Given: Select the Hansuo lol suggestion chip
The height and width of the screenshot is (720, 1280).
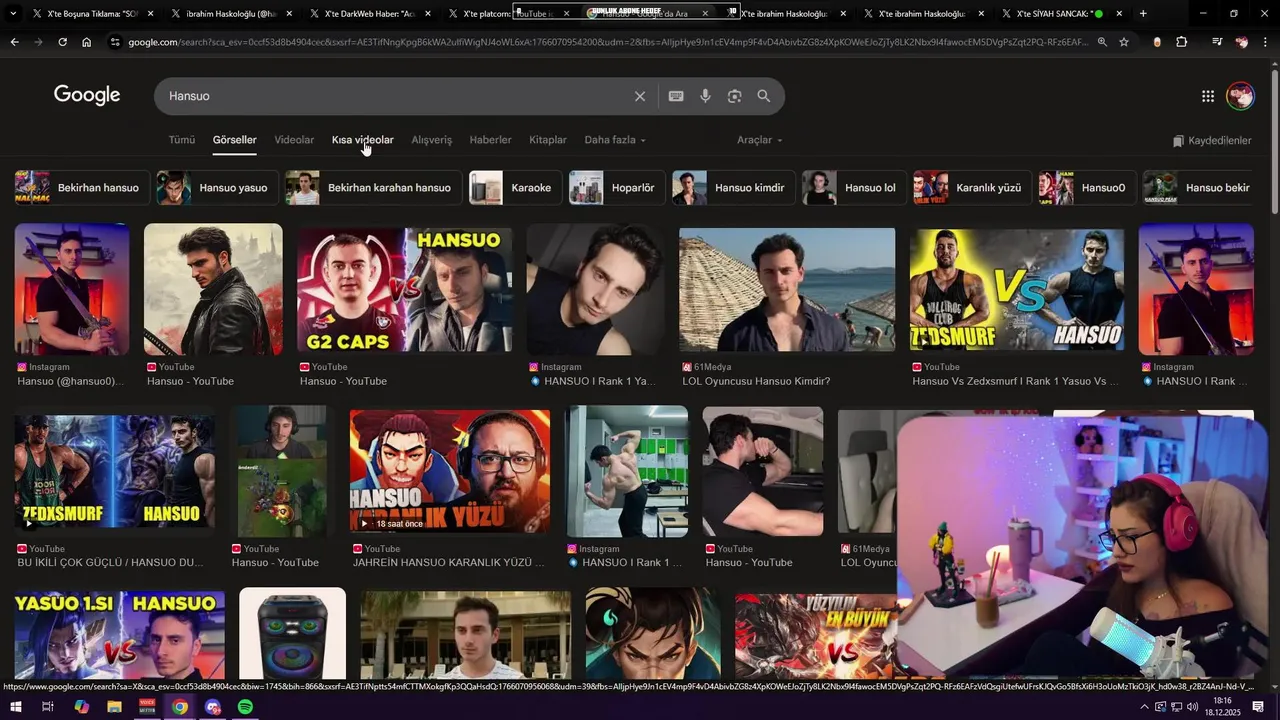Looking at the screenshot, I should pyautogui.click(x=856, y=188).
